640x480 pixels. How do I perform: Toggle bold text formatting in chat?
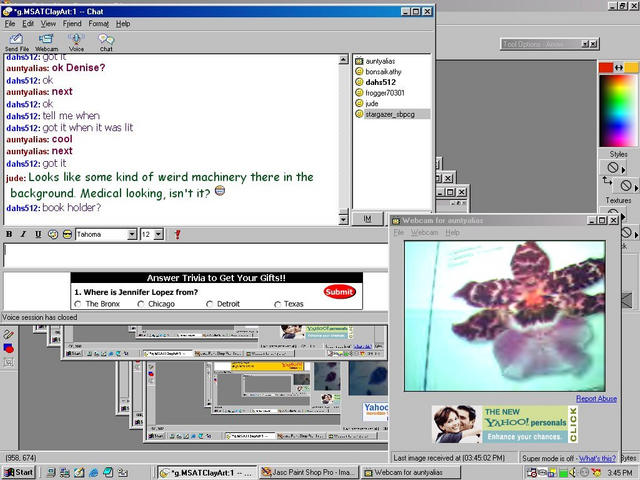[x=9, y=234]
